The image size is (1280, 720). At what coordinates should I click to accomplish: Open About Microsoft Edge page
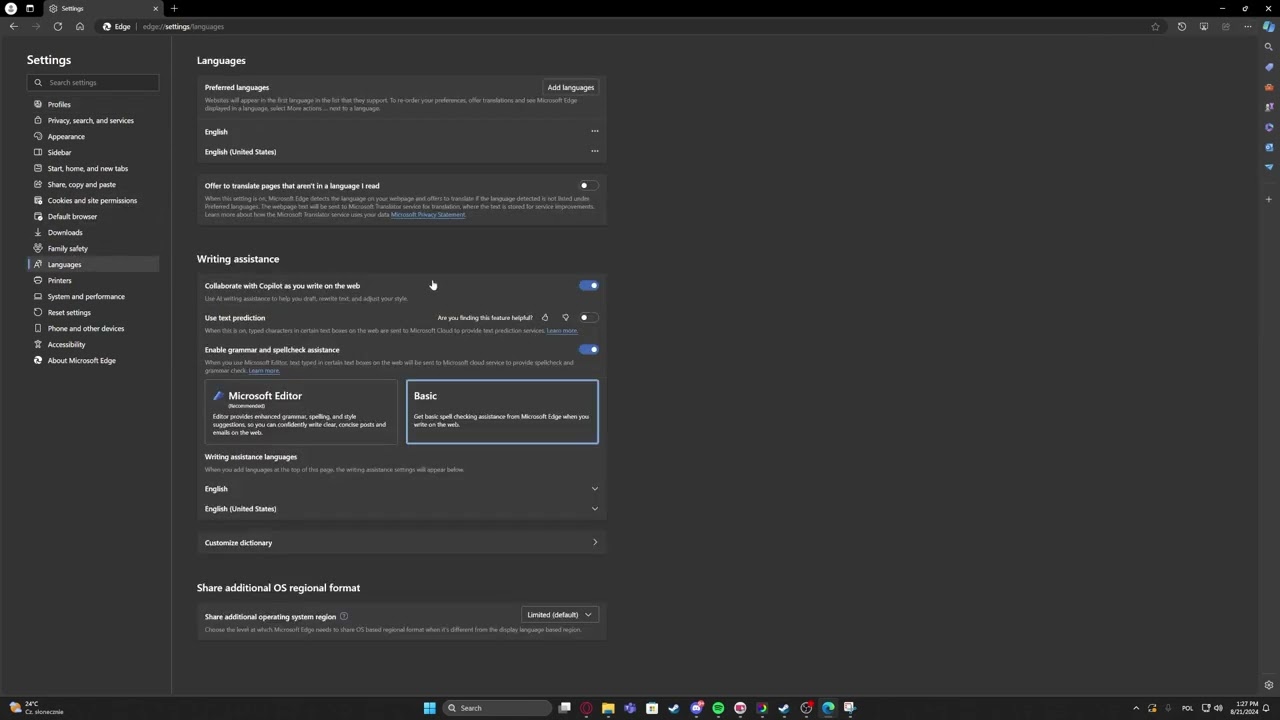(x=93, y=360)
